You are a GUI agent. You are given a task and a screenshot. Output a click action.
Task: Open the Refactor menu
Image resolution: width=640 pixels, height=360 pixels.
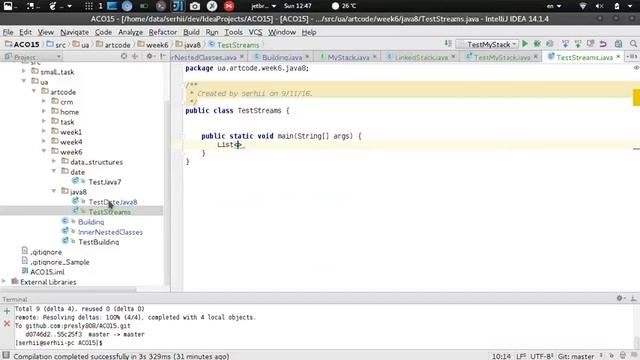[x=162, y=32]
